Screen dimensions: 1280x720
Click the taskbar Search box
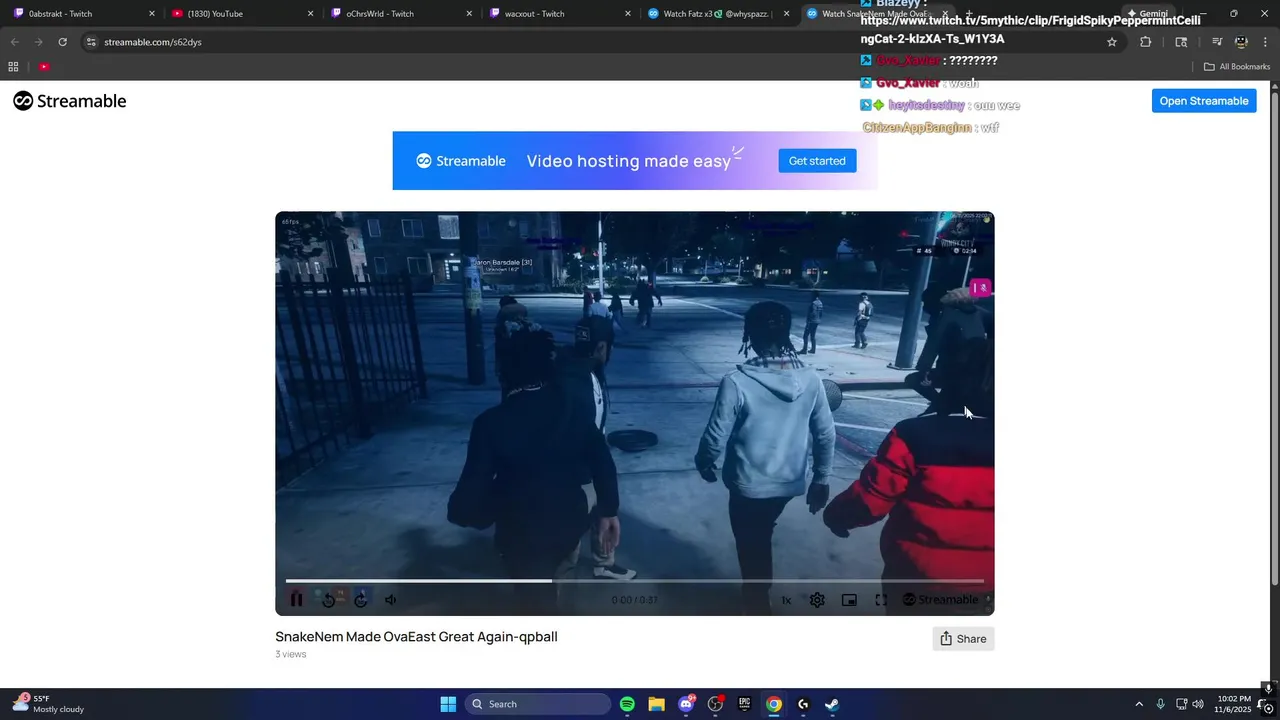(x=538, y=704)
